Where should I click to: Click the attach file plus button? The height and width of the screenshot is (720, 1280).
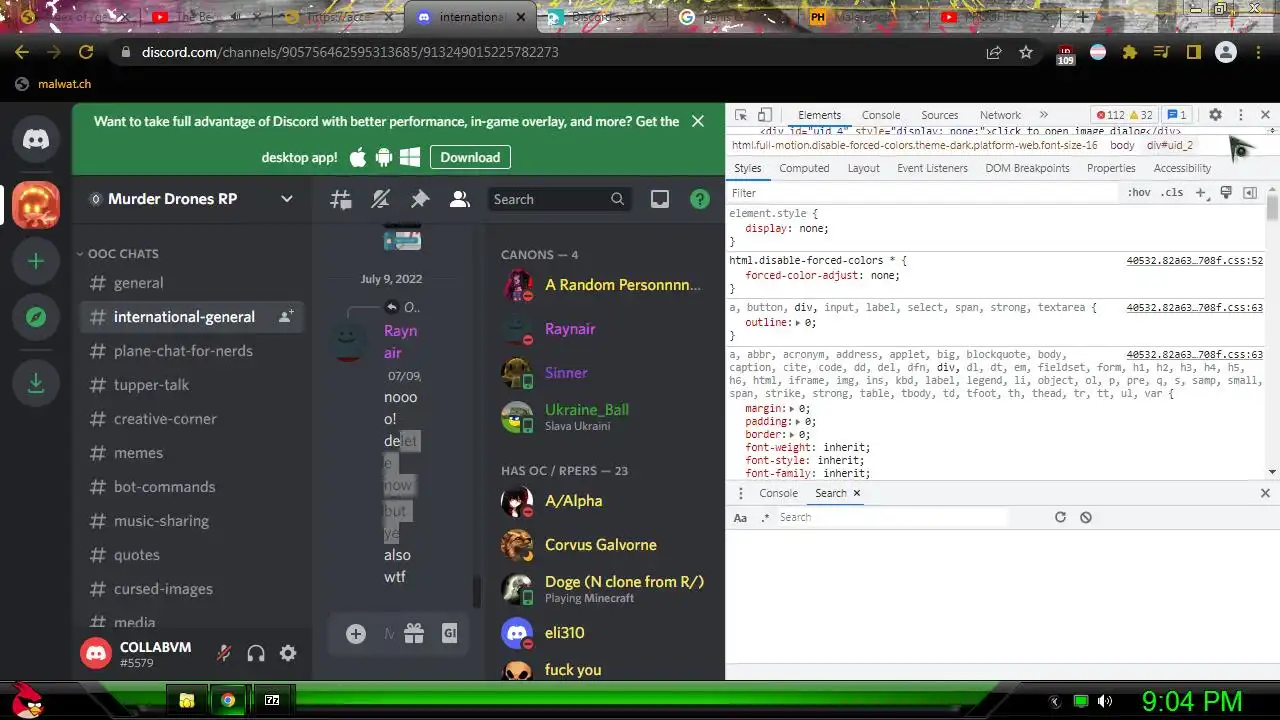pyautogui.click(x=356, y=633)
